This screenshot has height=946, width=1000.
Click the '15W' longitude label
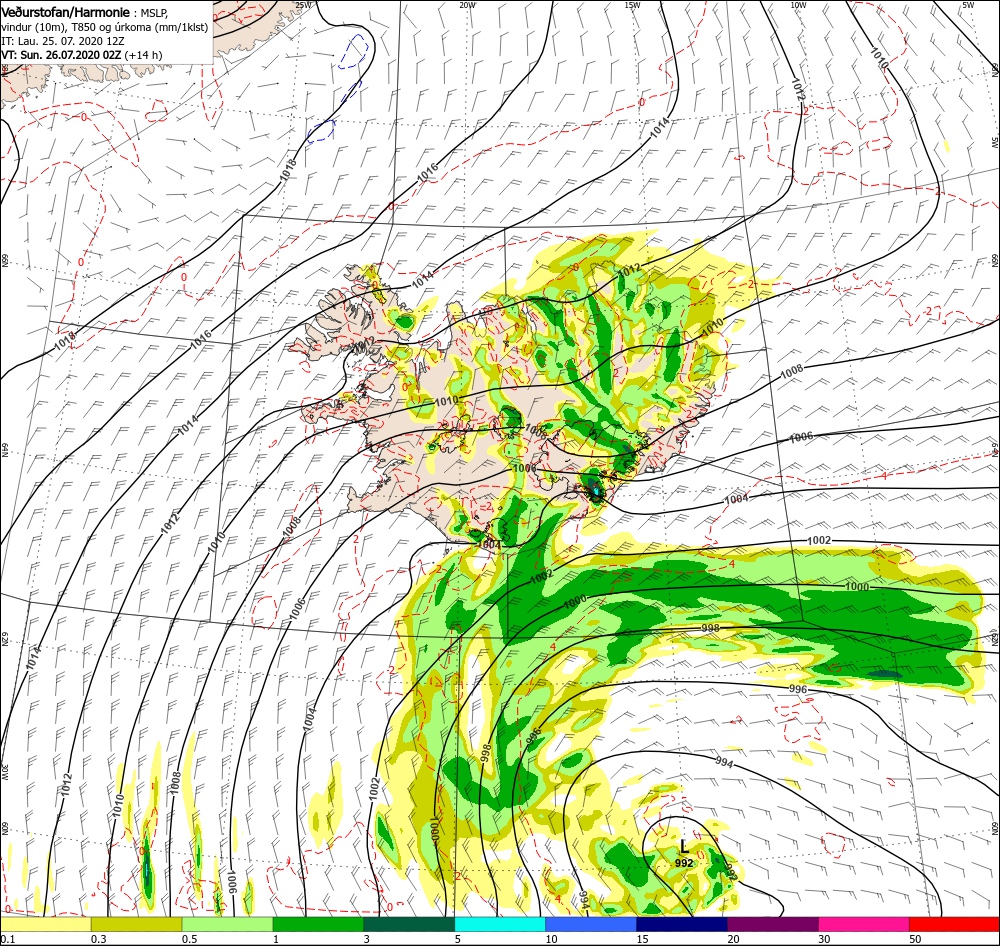pos(632,5)
